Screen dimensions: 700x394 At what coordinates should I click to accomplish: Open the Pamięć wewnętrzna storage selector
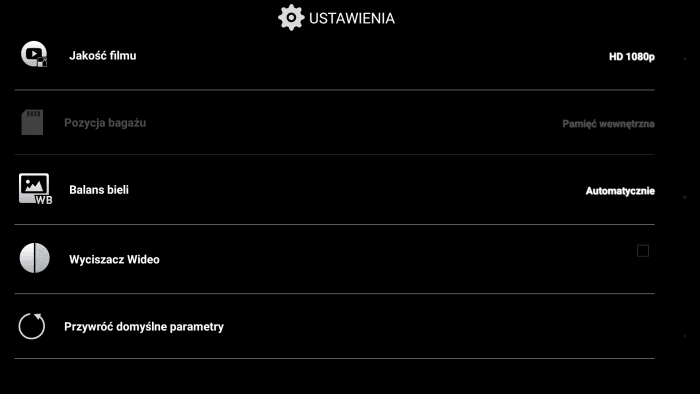(x=608, y=124)
